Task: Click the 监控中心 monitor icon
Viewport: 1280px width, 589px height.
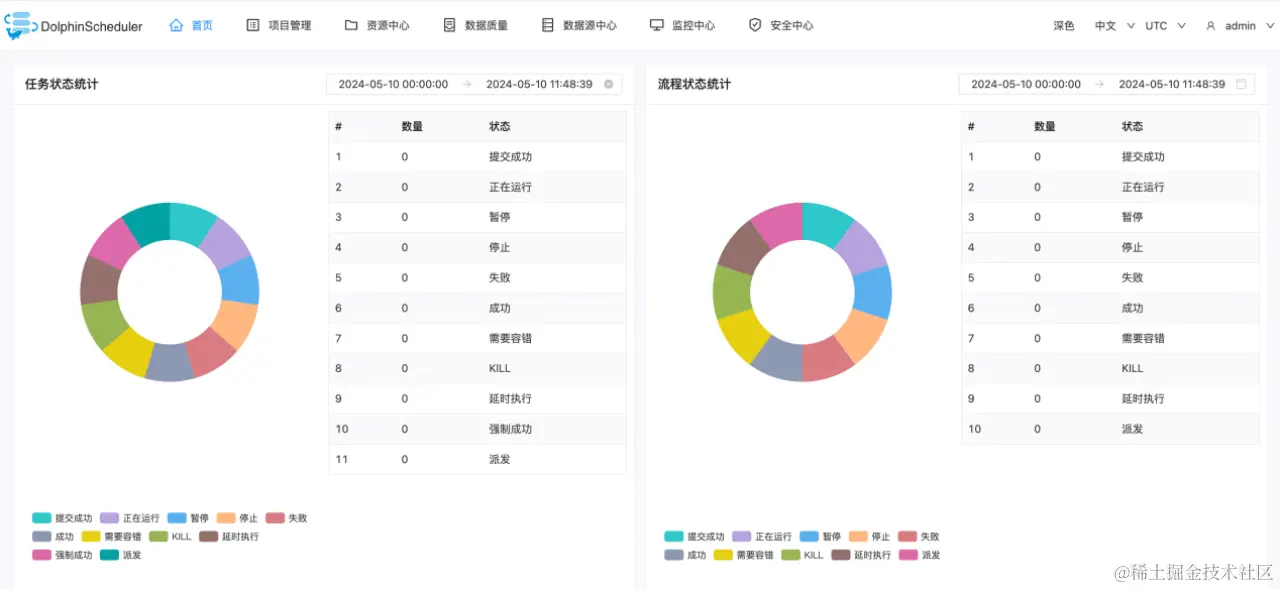Action: tap(657, 25)
